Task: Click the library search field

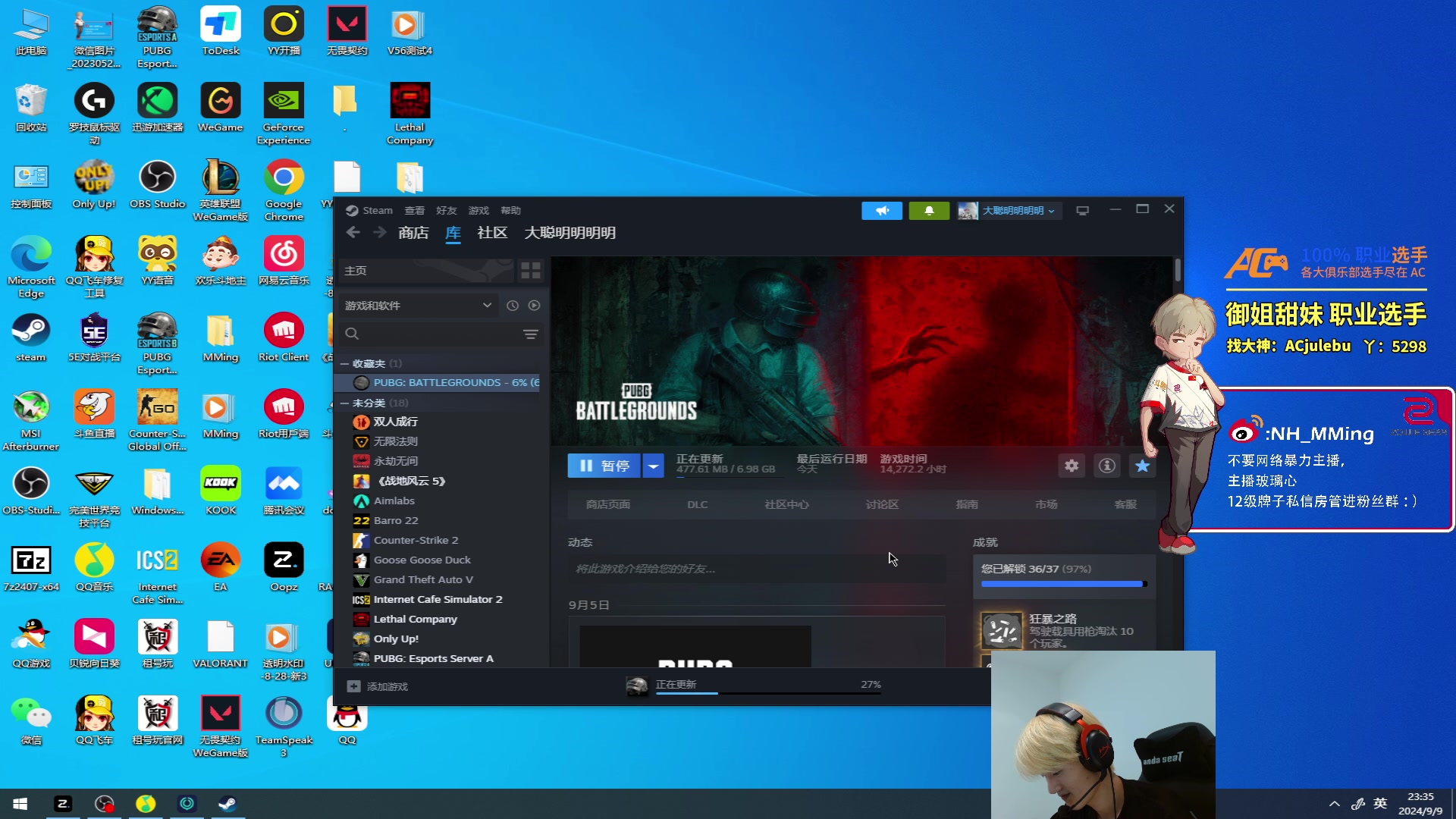Action: (432, 334)
